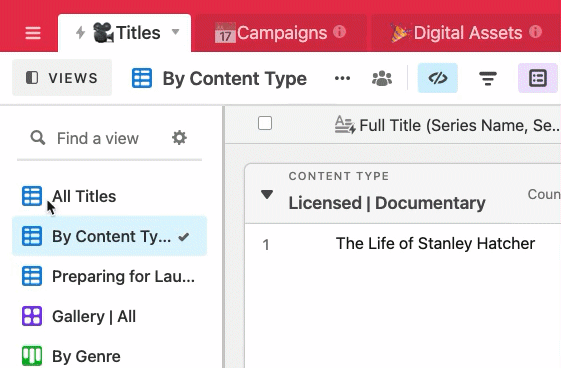Switch to the Digital Assets tab
561x368 pixels.
click(x=465, y=33)
